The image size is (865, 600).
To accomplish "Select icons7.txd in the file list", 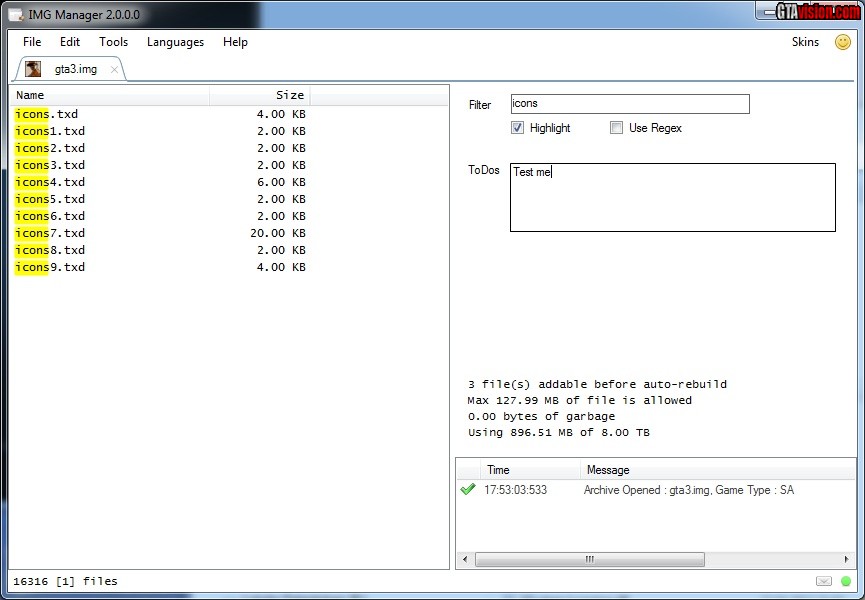I will point(50,233).
